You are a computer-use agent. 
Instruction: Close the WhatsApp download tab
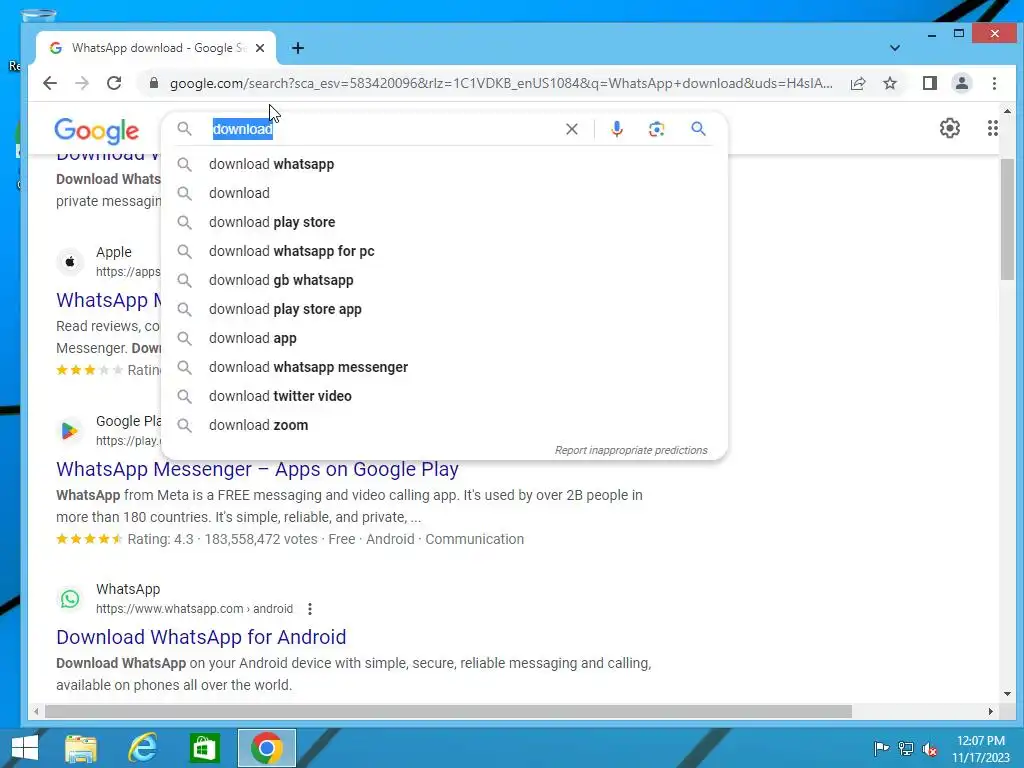click(260, 48)
